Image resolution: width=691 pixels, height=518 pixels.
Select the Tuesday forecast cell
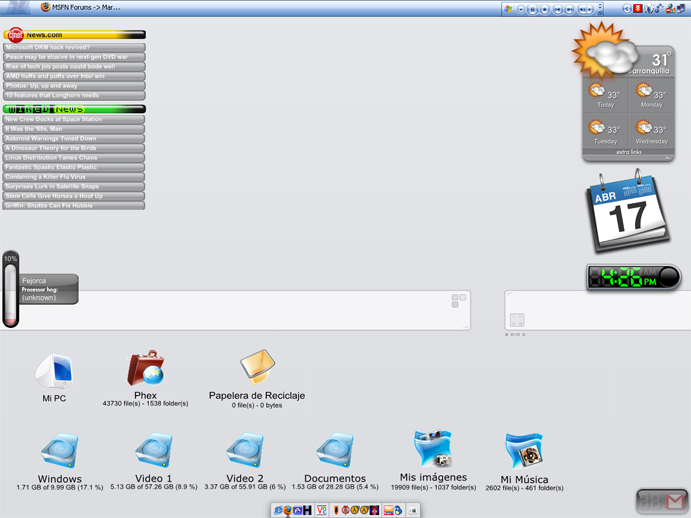pos(606,131)
